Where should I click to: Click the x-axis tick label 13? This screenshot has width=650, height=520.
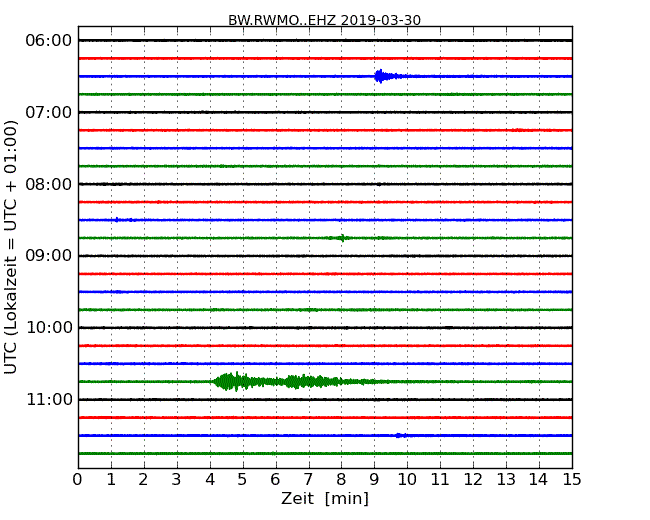506,480
